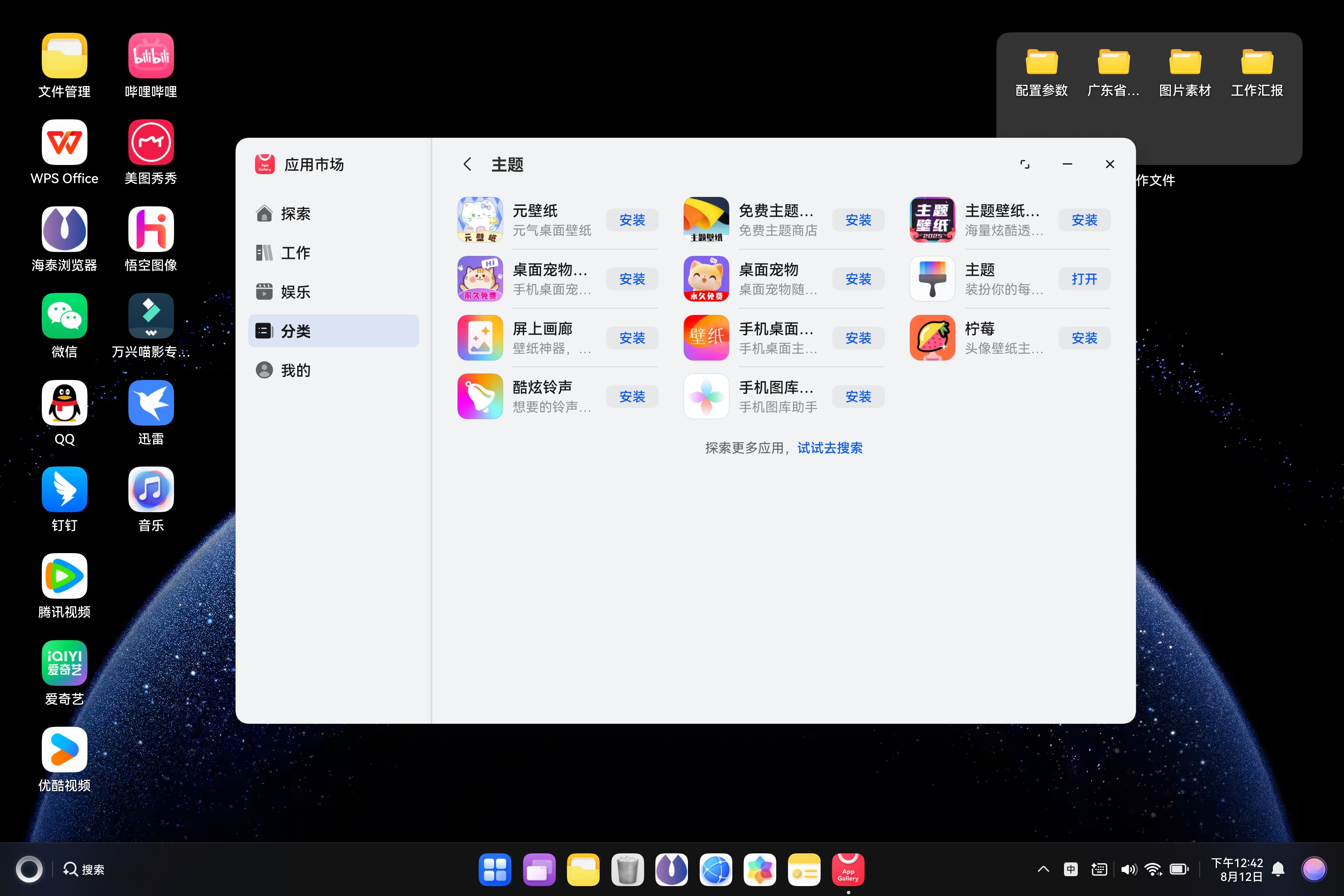
Task: Open the 元壁纸 app icon
Action: click(480, 220)
